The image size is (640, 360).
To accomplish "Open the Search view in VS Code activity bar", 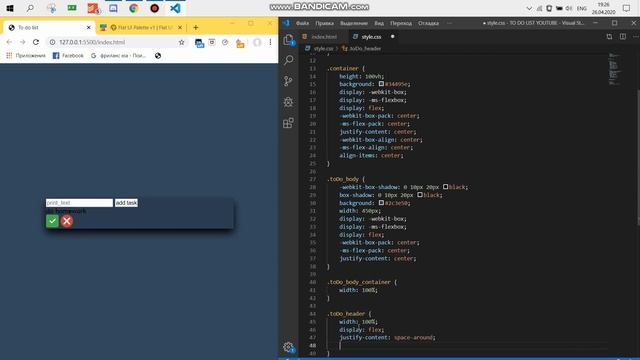I will click(x=289, y=60).
